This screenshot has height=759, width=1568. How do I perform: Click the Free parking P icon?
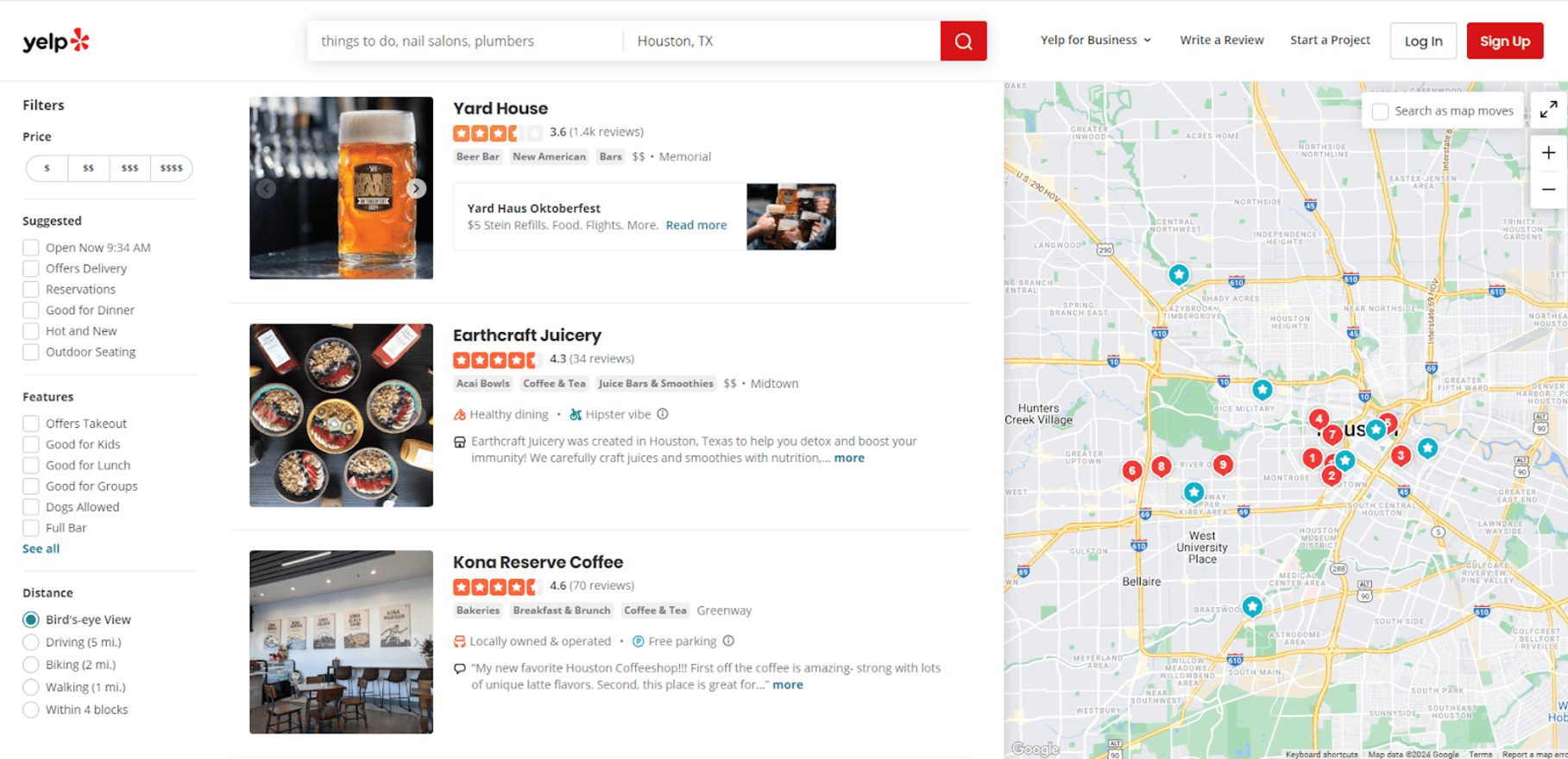[639, 642]
